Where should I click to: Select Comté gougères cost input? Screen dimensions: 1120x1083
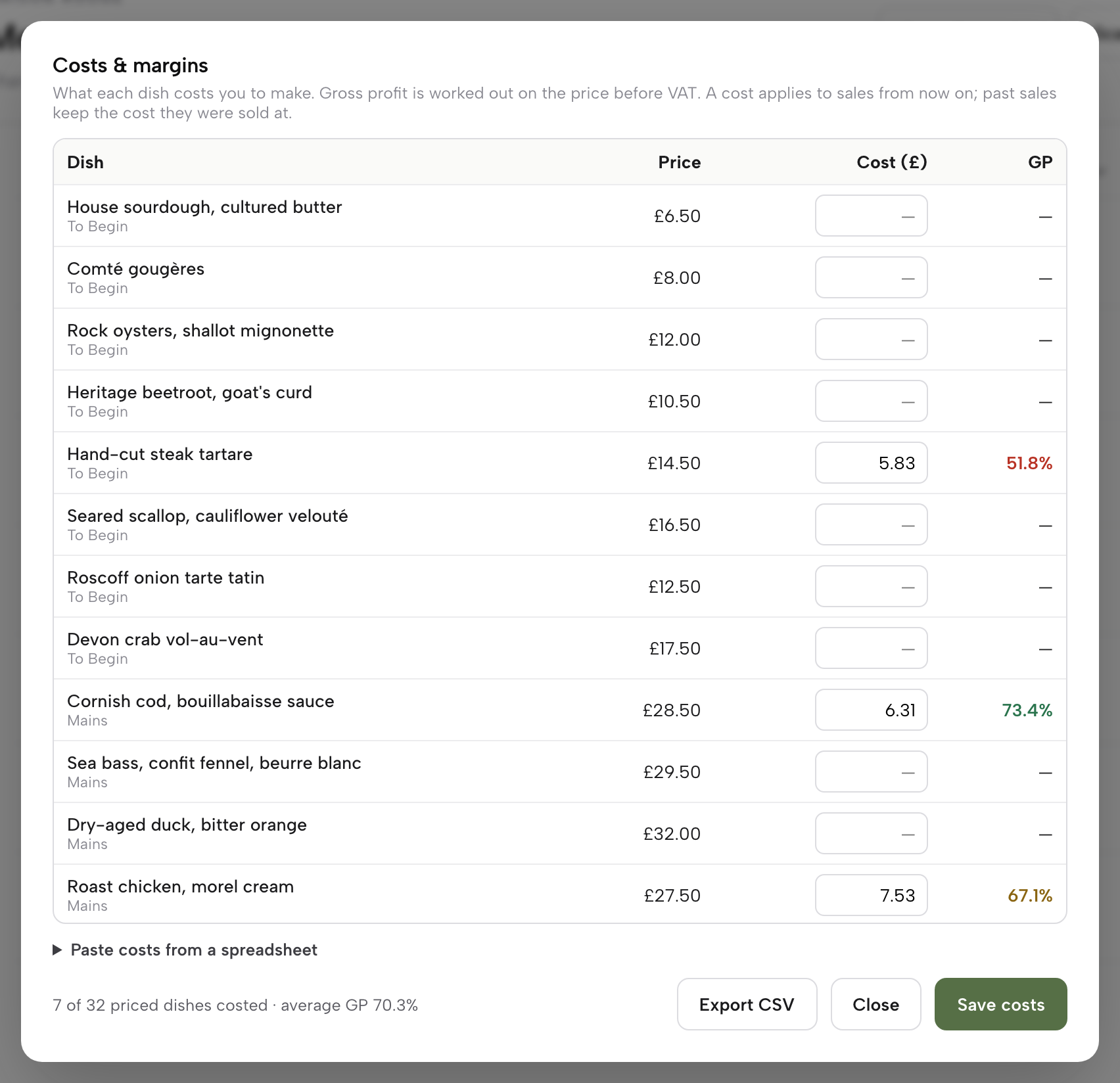click(871, 277)
